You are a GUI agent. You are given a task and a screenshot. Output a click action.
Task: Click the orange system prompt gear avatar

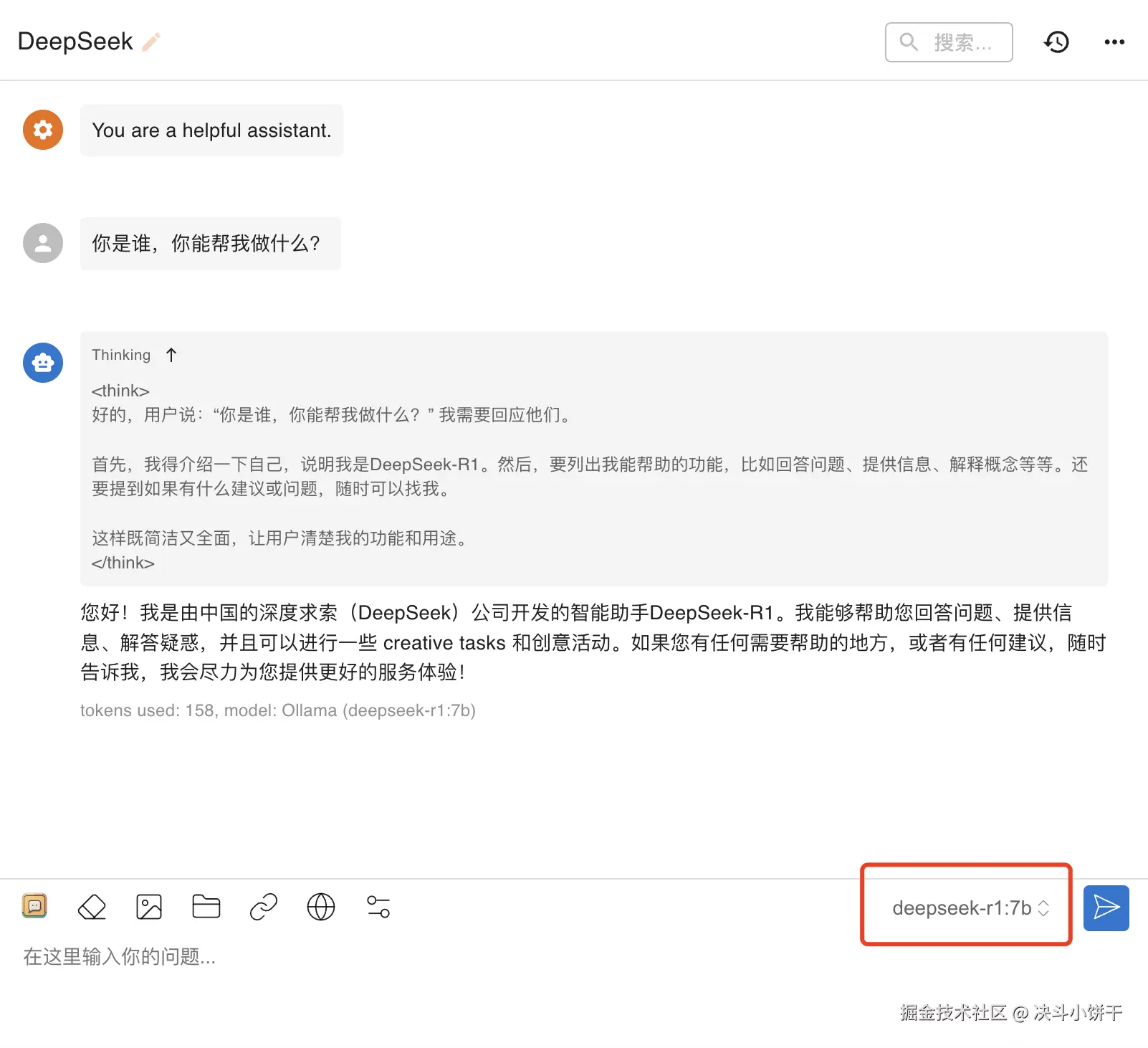[x=43, y=130]
